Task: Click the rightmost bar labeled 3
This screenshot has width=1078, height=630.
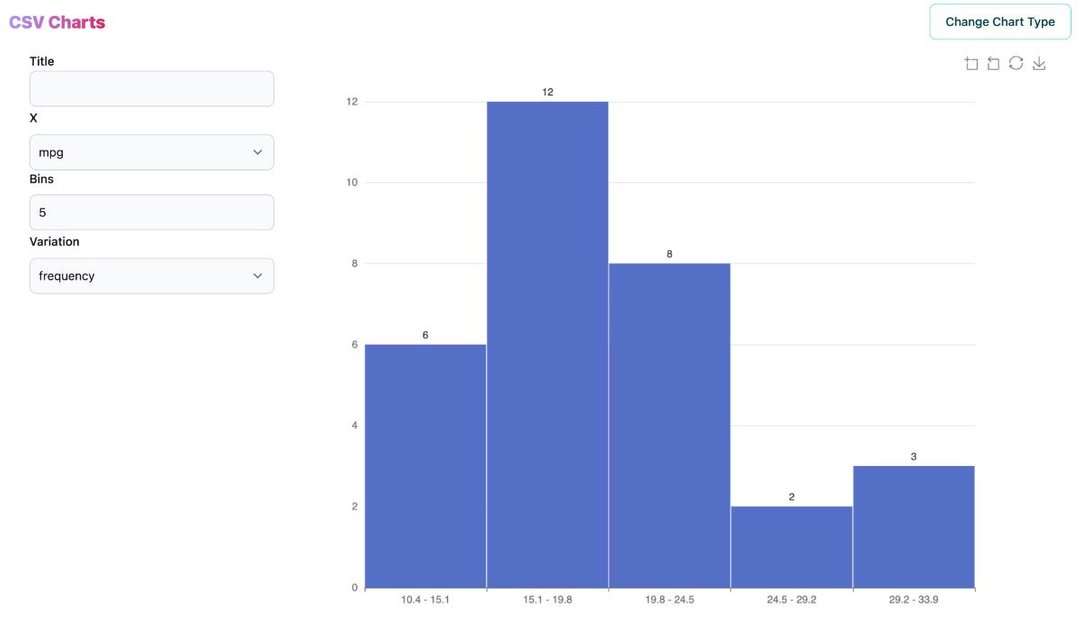Action: pyautogui.click(x=913, y=525)
